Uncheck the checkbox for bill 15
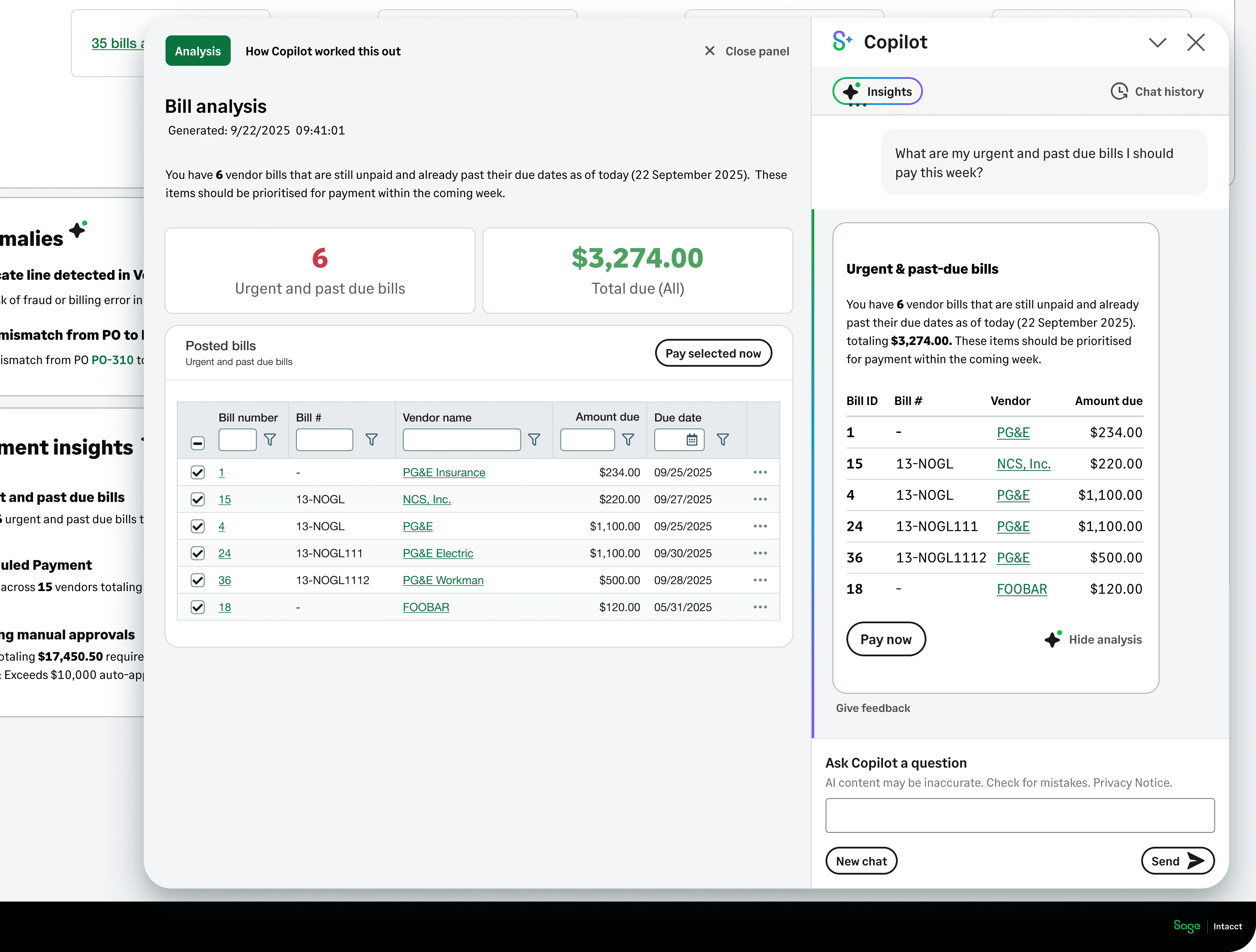 [198, 499]
